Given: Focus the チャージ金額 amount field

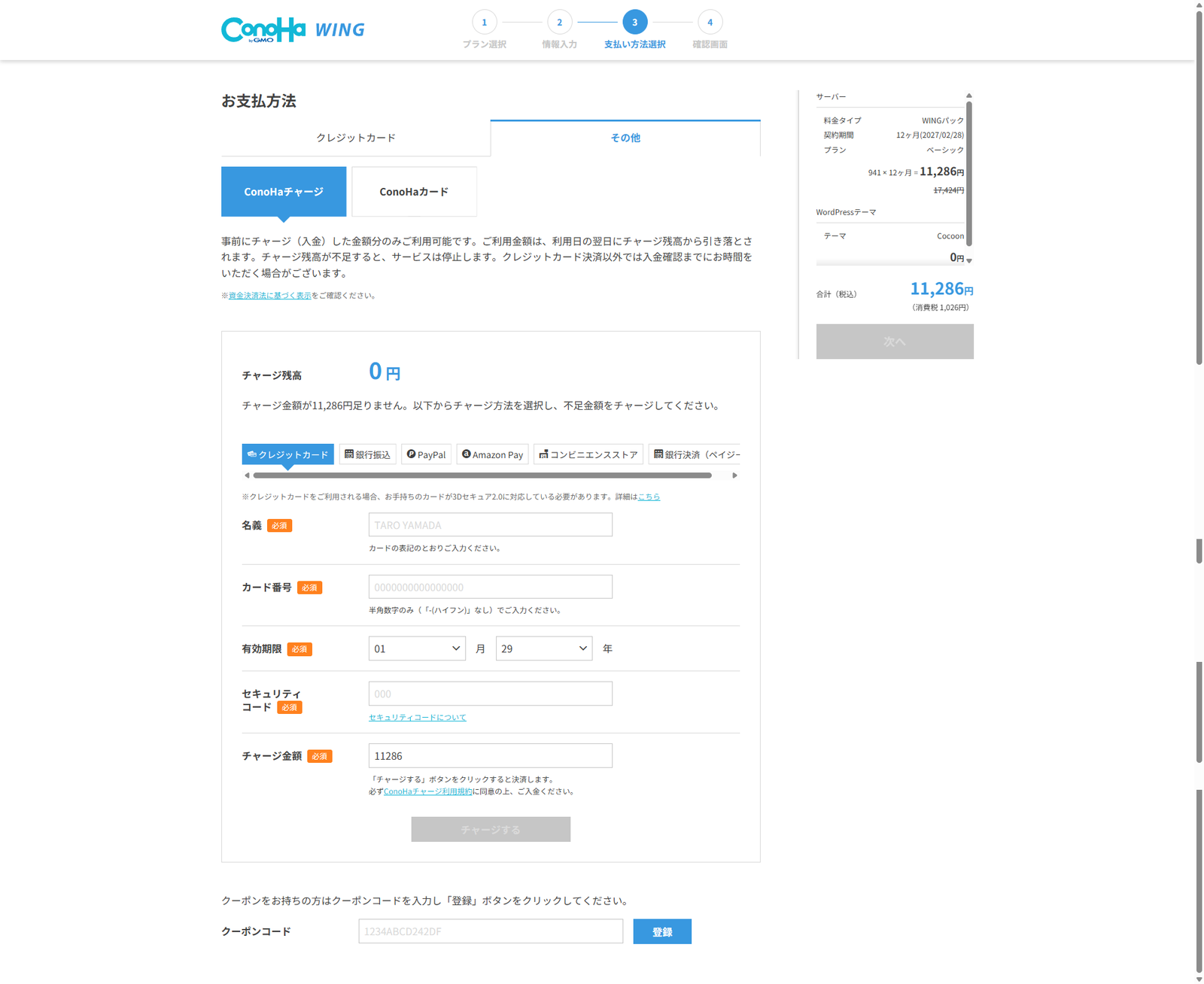Looking at the screenshot, I should click(491, 756).
